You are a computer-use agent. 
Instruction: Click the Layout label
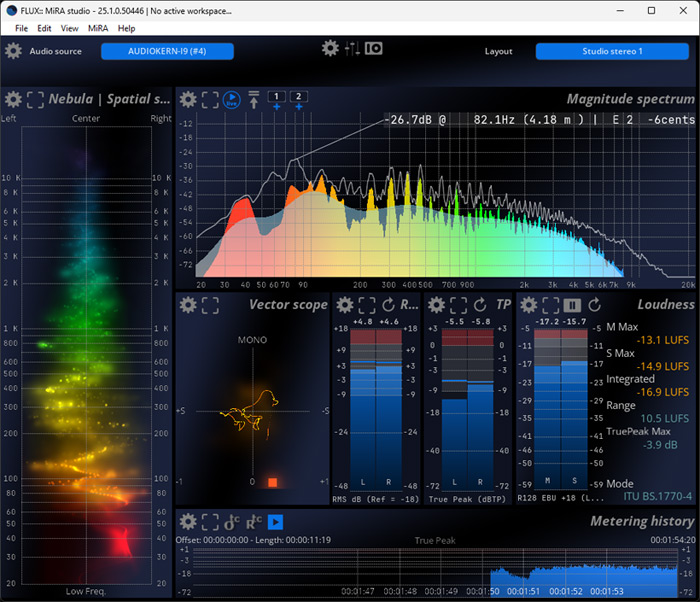(x=499, y=51)
